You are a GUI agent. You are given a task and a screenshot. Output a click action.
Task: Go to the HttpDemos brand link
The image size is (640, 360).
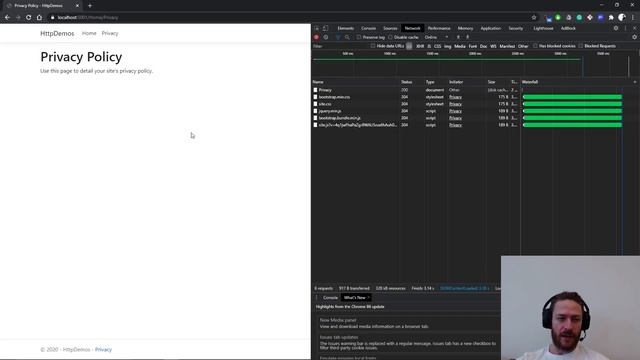pos(57,33)
